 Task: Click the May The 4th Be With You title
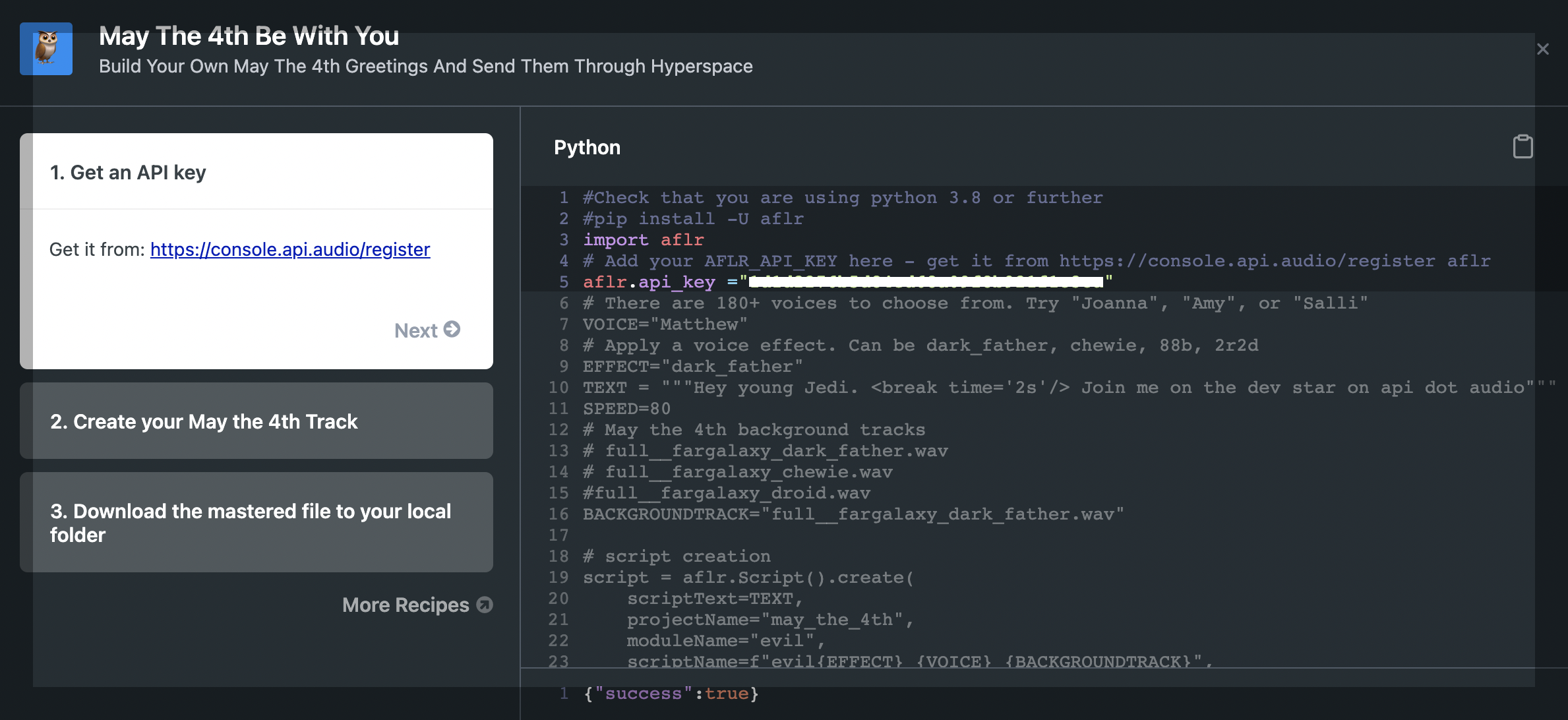click(x=249, y=36)
